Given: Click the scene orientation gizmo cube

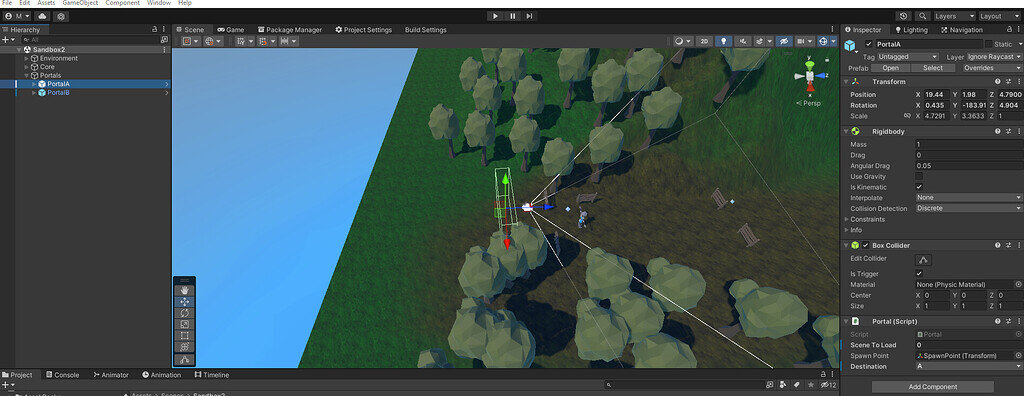Looking at the screenshot, I should tap(810, 76).
